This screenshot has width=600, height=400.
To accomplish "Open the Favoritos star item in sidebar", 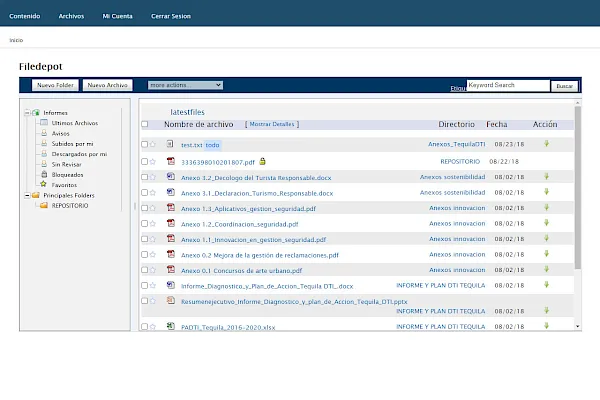I will pos(64,185).
